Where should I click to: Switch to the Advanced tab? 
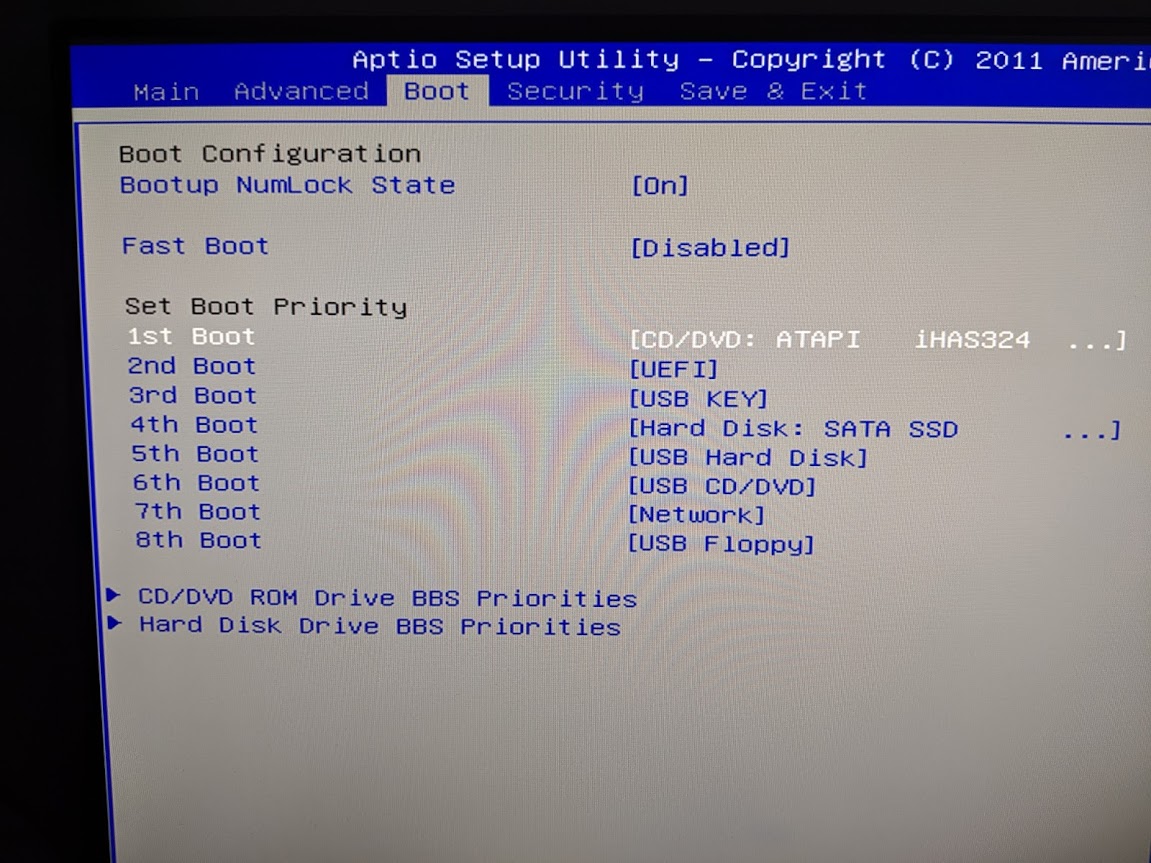coord(301,92)
